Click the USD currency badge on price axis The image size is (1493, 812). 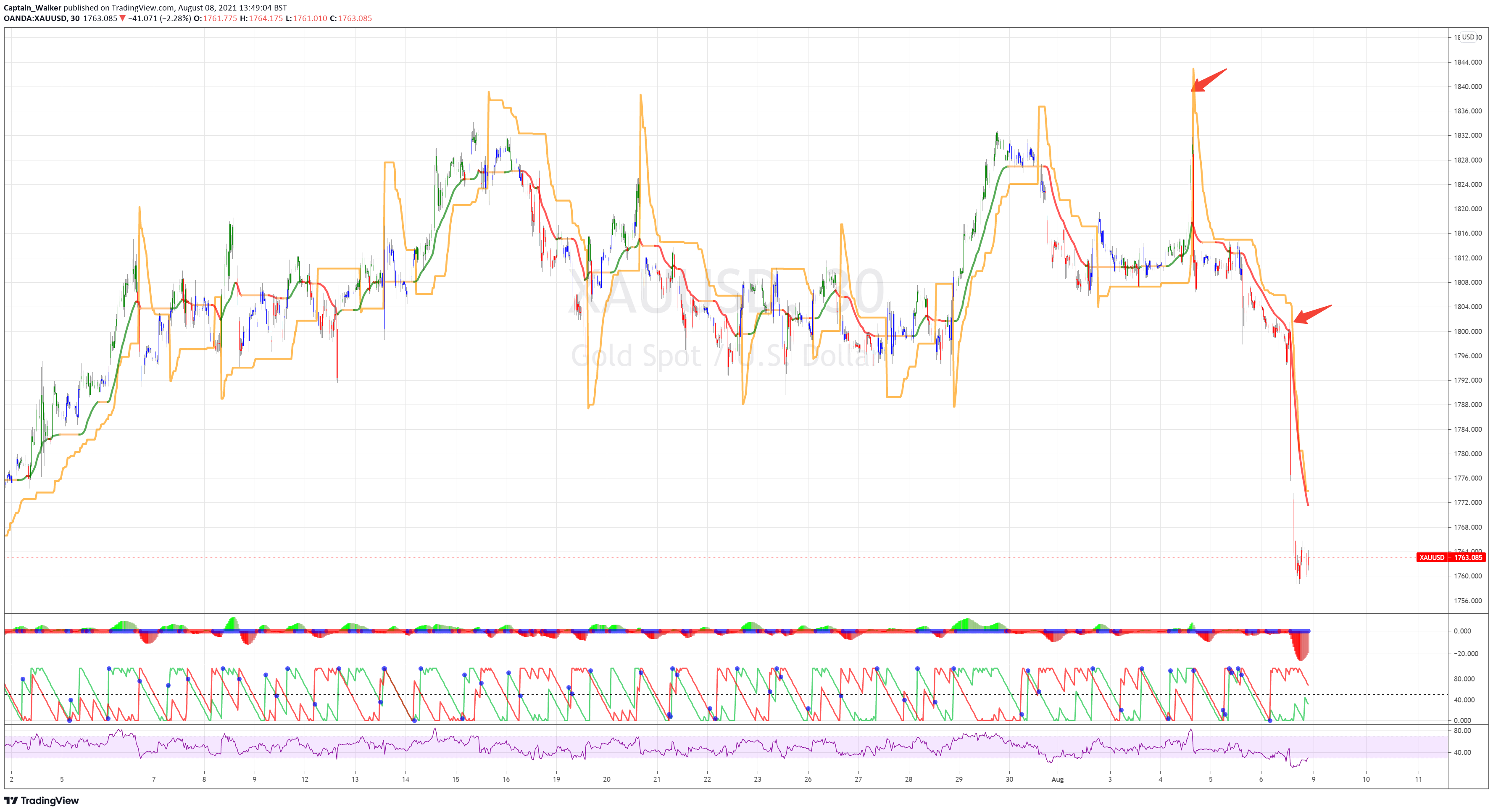(x=1467, y=37)
